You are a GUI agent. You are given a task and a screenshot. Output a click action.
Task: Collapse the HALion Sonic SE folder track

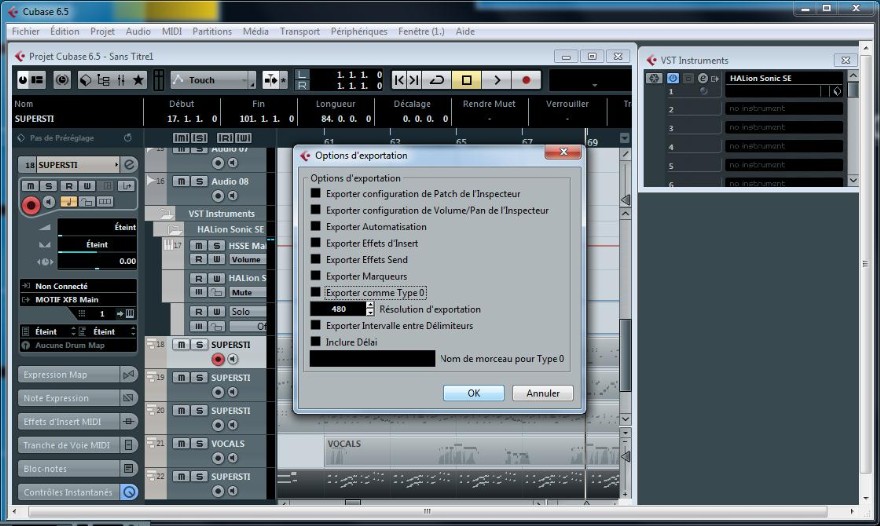coord(174,229)
